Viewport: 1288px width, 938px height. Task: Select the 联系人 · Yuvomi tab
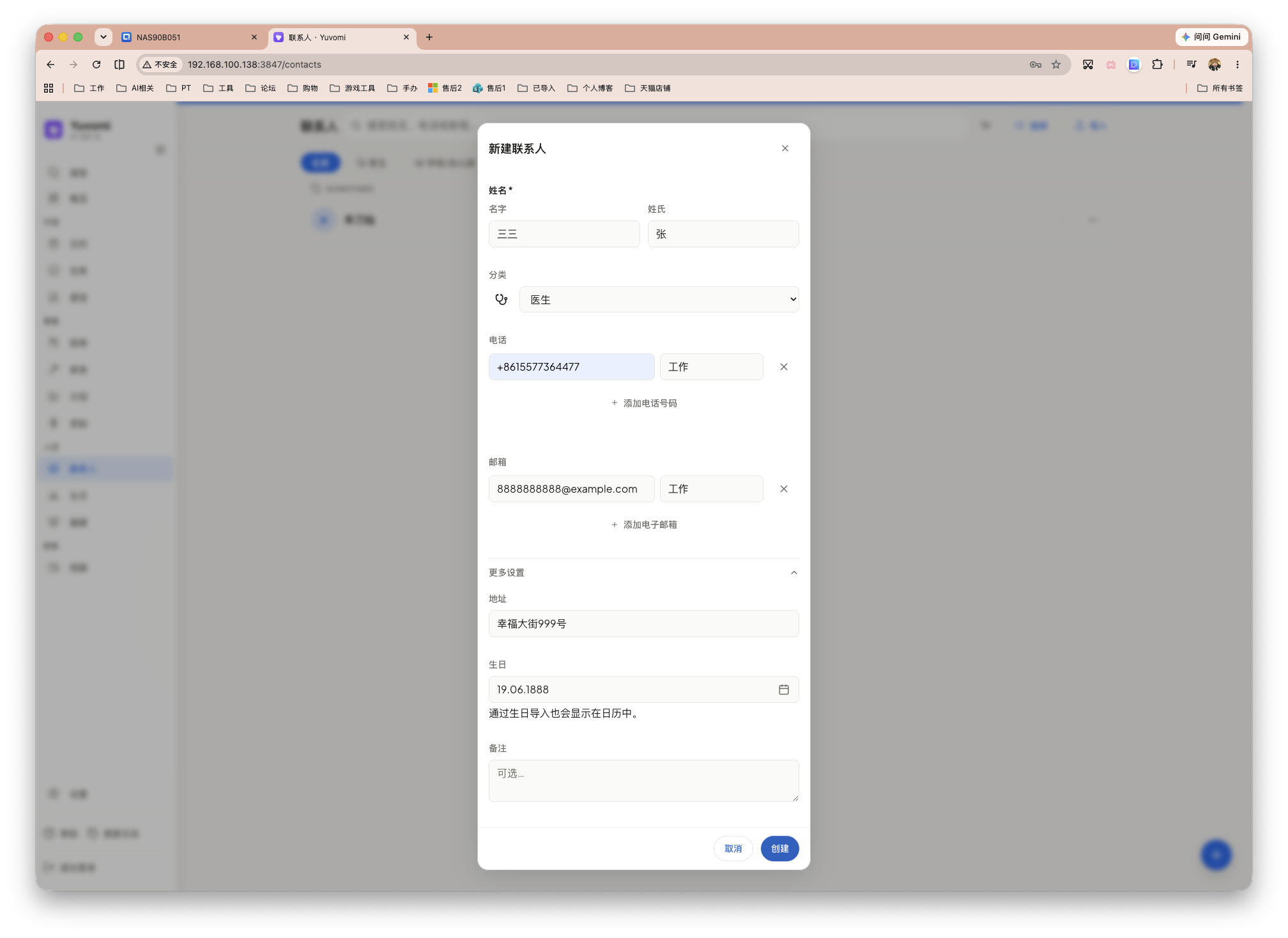point(342,38)
